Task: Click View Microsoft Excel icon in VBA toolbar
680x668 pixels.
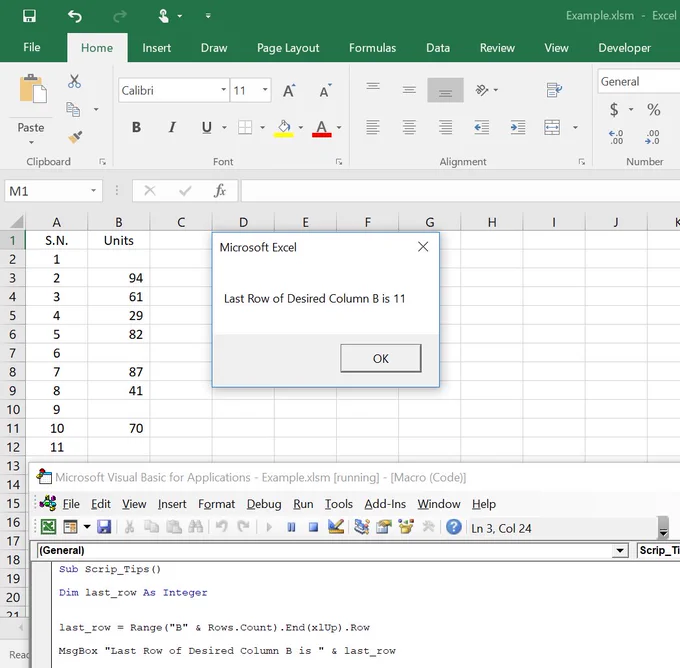Action: click(48, 527)
